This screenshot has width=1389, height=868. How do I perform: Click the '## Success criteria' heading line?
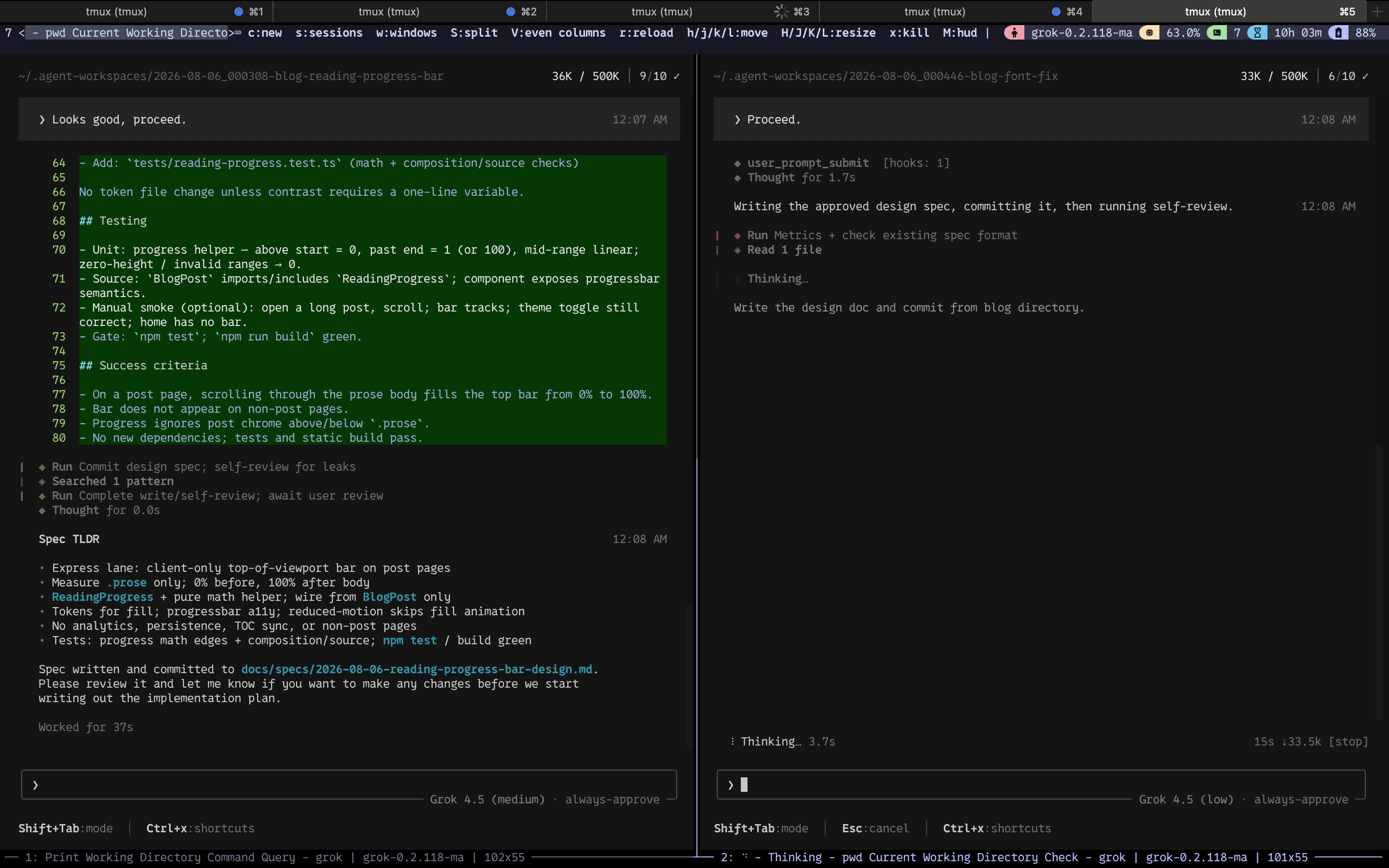143,366
